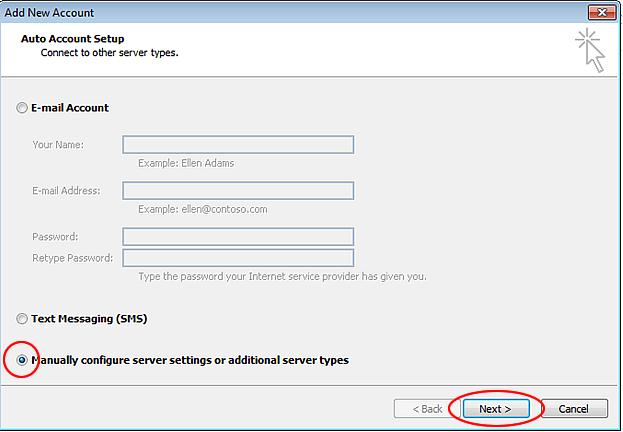Click the Retype Password field
This screenshot has height=432, width=623.
click(x=238, y=259)
